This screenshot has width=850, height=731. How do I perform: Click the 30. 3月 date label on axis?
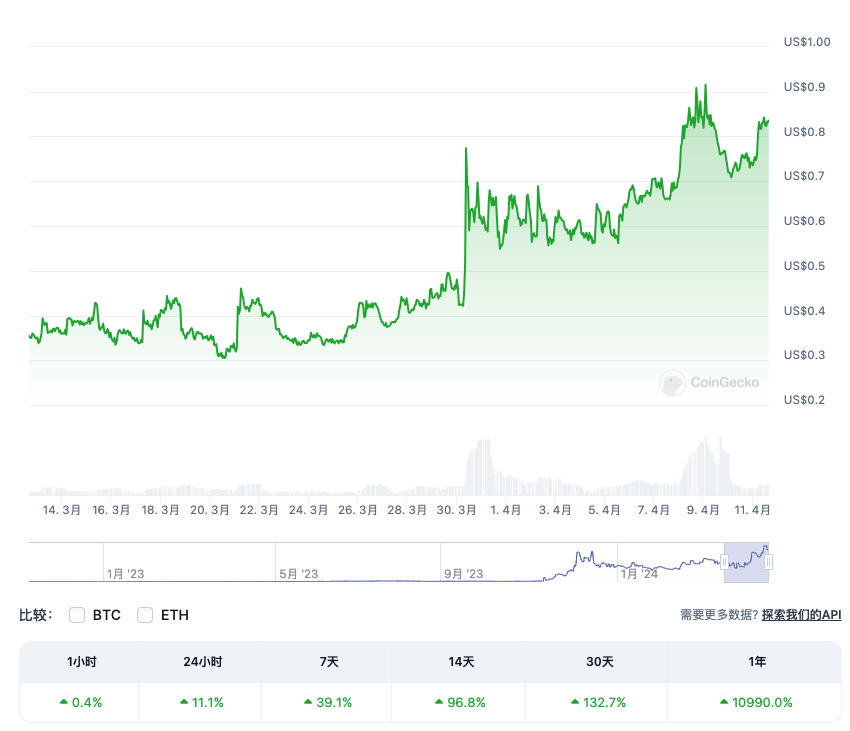457,510
